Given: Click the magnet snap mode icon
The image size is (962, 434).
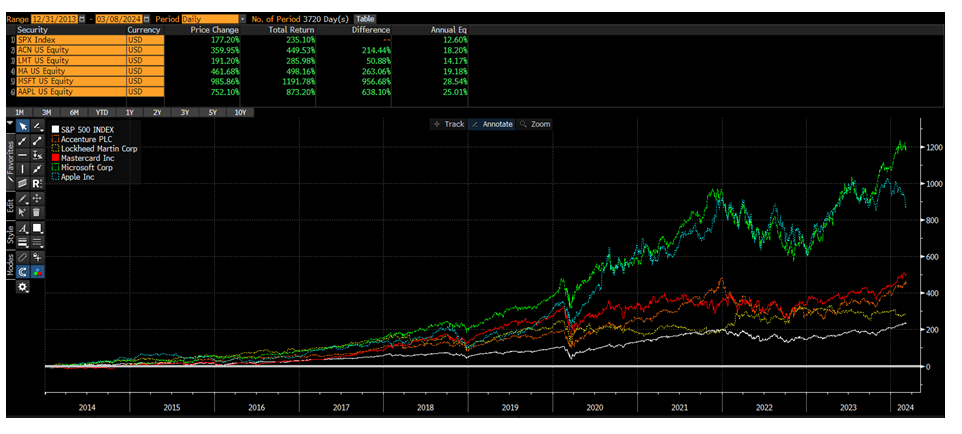Looking at the screenshot, I should 23,271.
